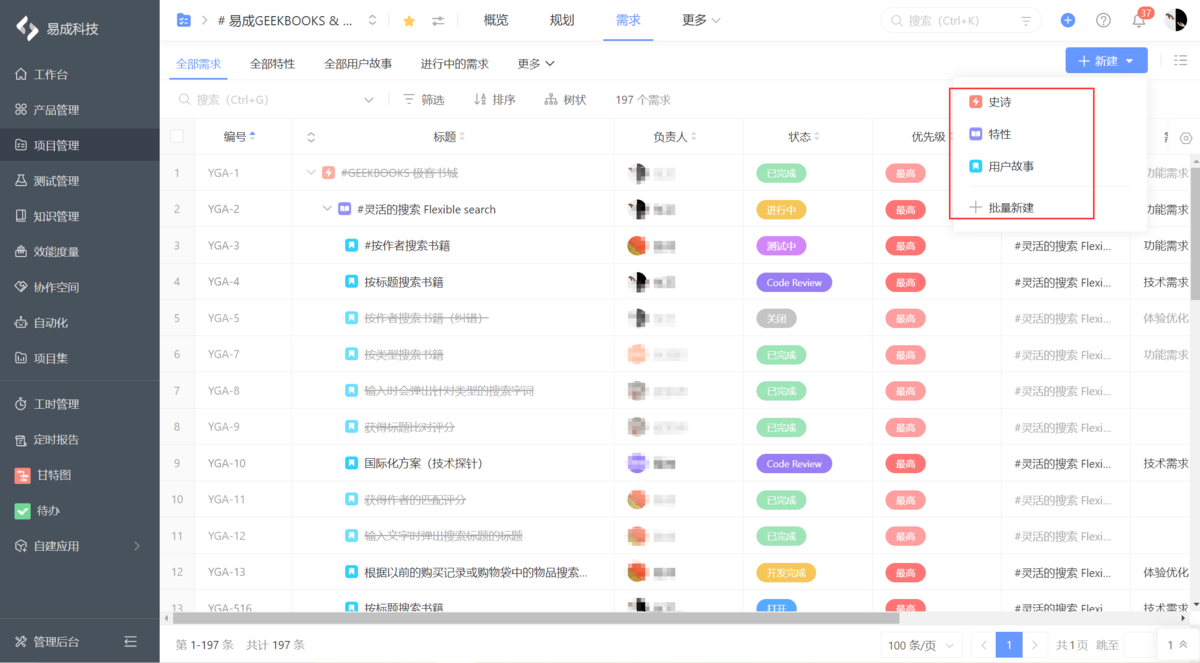Toggle the project favorite star

point(409,19)
